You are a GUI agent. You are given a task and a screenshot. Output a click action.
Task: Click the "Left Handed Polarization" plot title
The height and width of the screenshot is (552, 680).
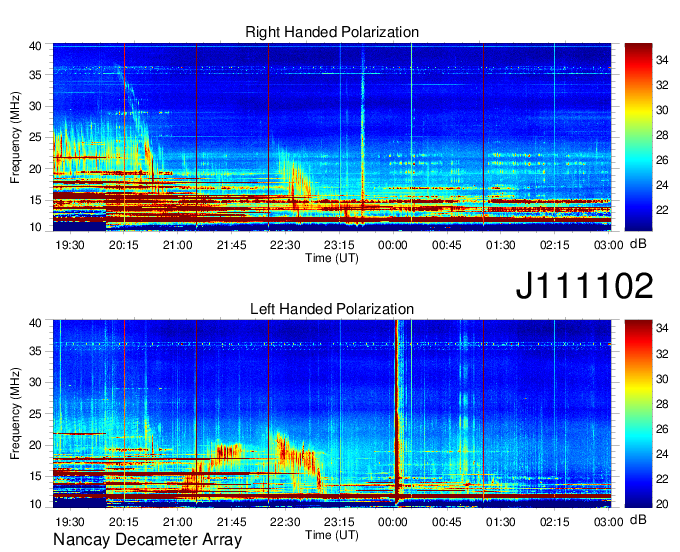(332, 309)
